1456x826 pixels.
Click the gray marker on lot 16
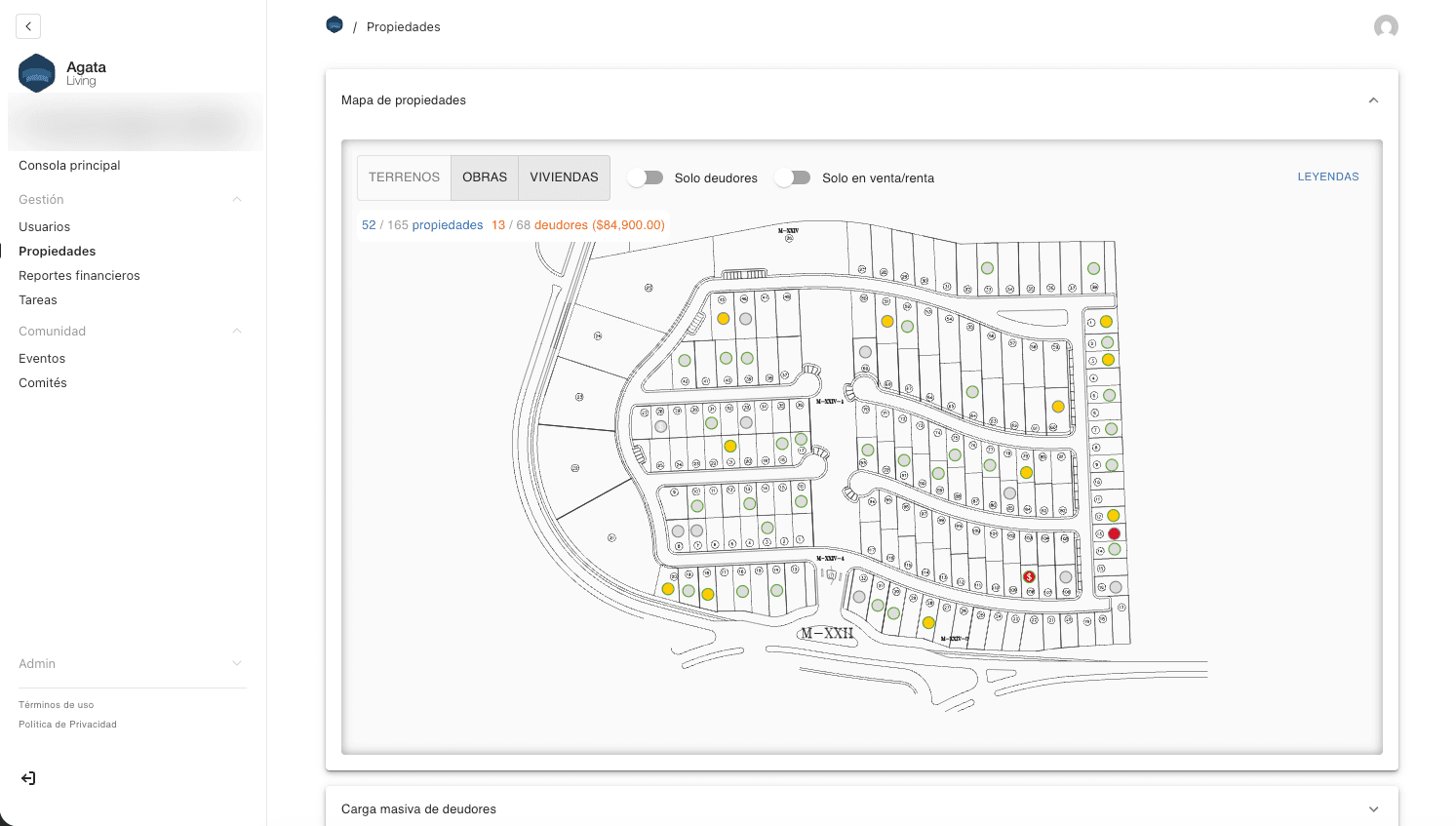(1116, 587)
